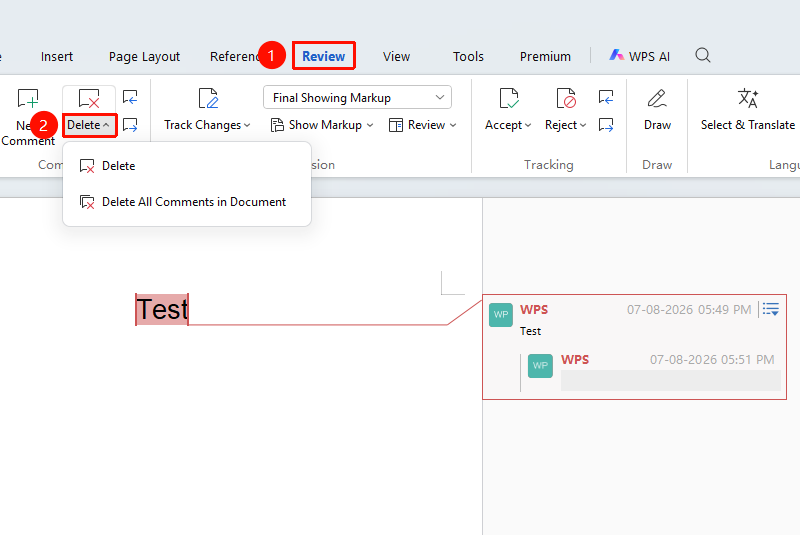Viewport: 800px width, 535px height.
Task: Open the Delete dropdown arrow
Action: click(x=106, y=125)
